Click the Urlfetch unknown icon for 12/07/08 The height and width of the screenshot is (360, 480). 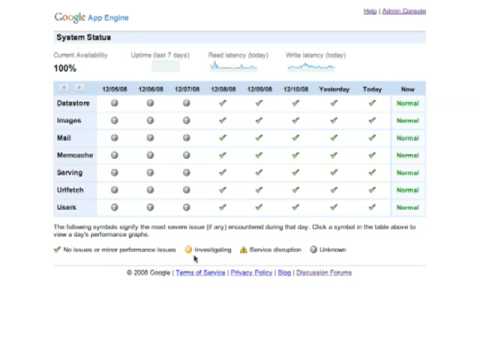click(x=187, y=190)
